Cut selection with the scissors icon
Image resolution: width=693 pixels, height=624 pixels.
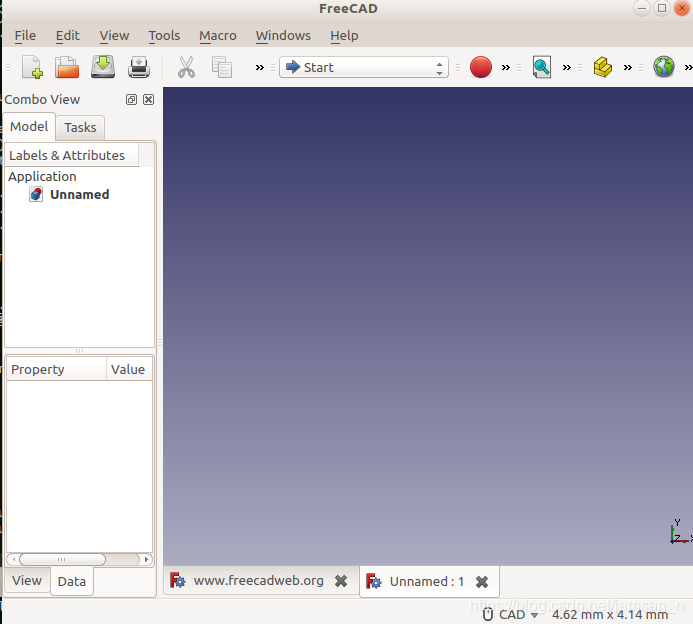[186, 67]
